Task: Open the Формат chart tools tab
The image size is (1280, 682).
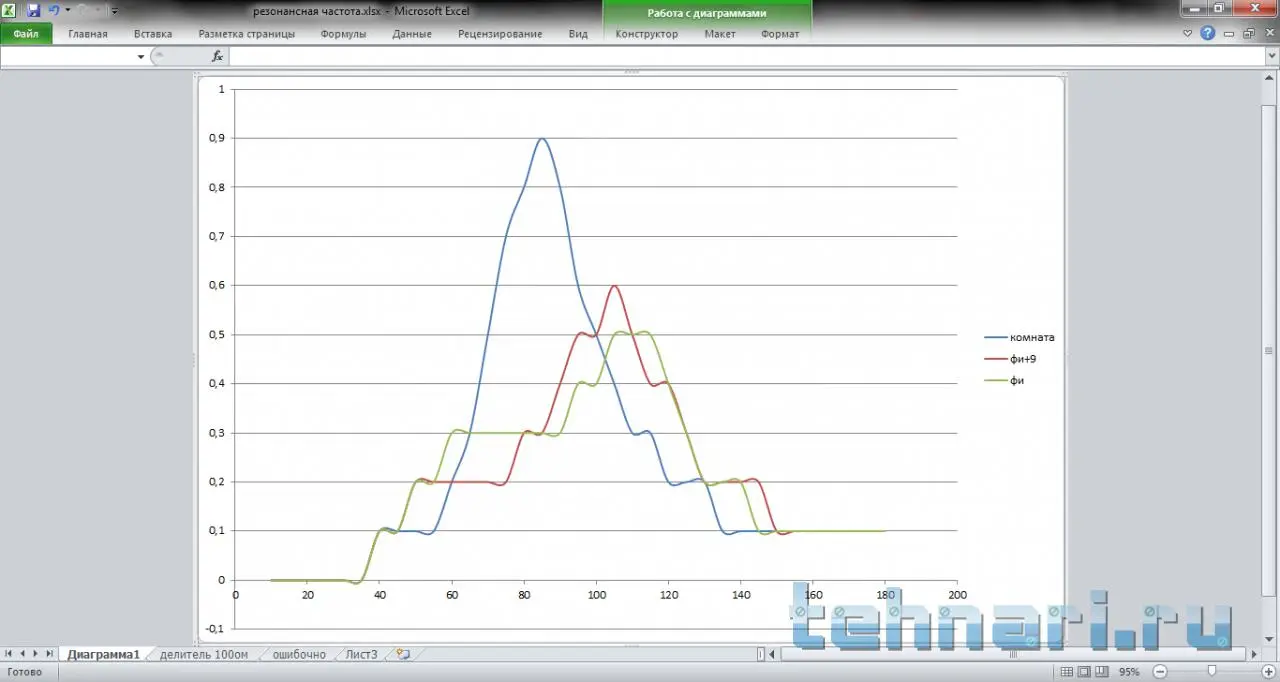Action: 780,34
